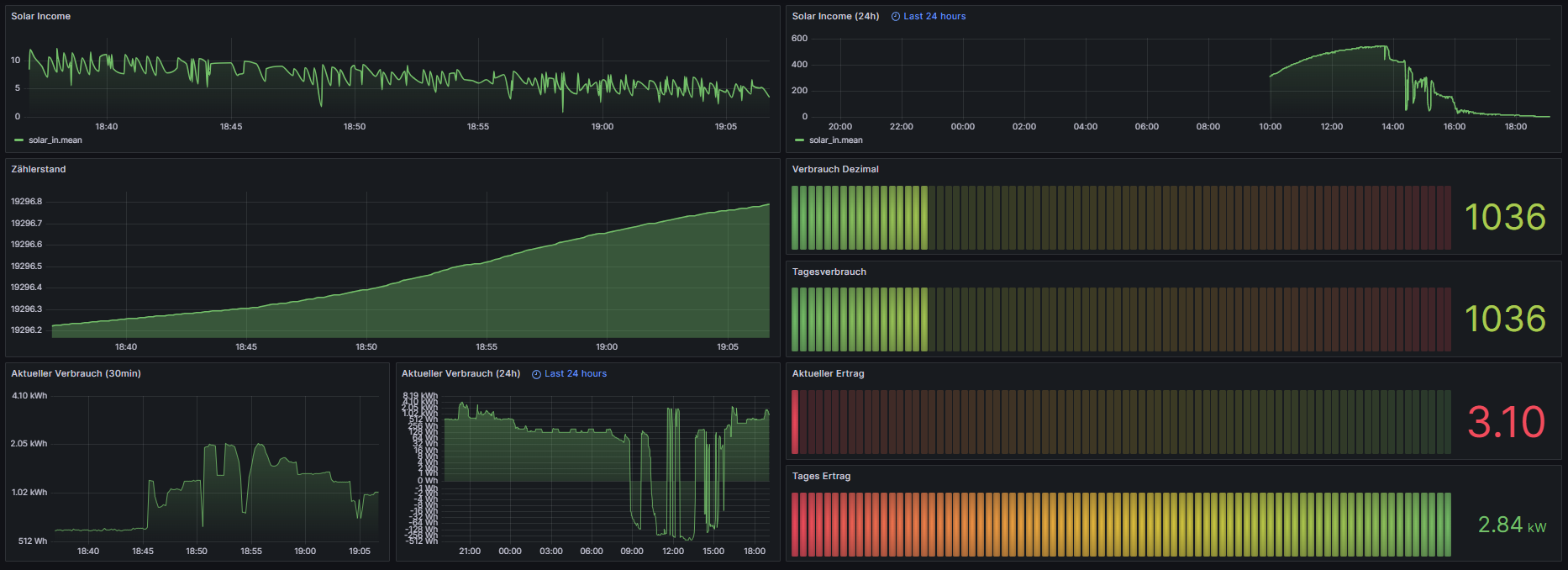This screenshot has width=1568, height=570.
Task: Click green legend color marker in Solar Income panel
Action: 19,140
